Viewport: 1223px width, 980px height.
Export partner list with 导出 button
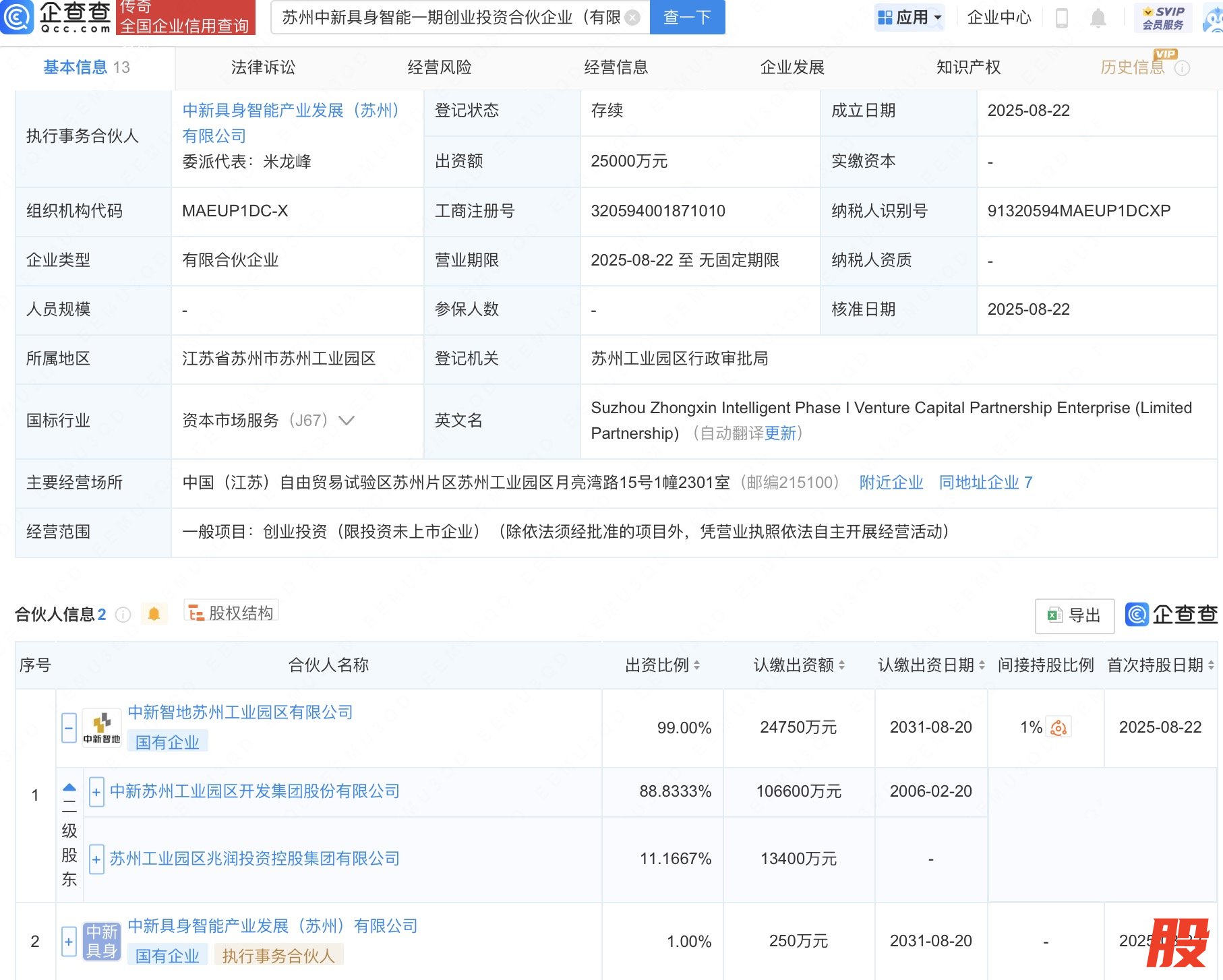click(x=1075, y=615)
